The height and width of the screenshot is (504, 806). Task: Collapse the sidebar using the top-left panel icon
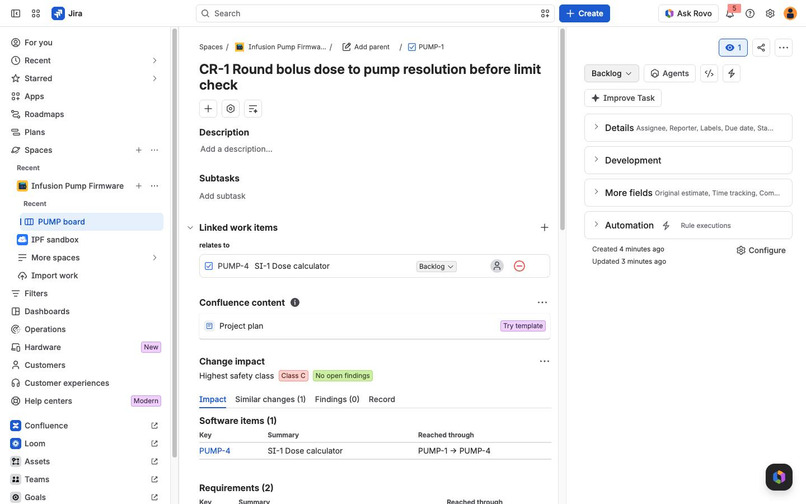[x=15, y=13]
